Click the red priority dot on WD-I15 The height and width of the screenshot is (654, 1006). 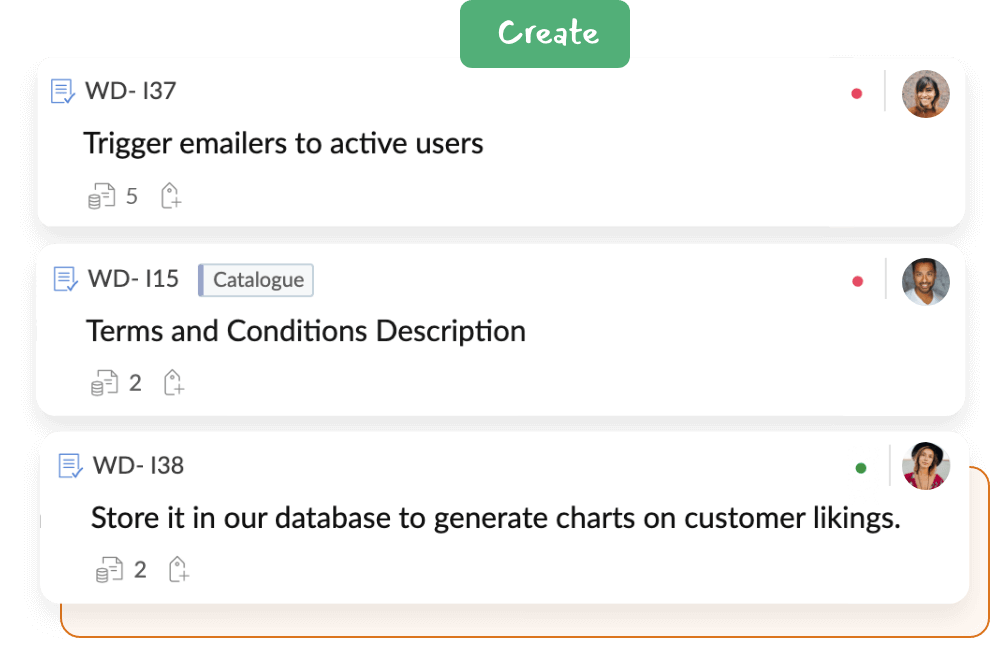tap(857, 281)
